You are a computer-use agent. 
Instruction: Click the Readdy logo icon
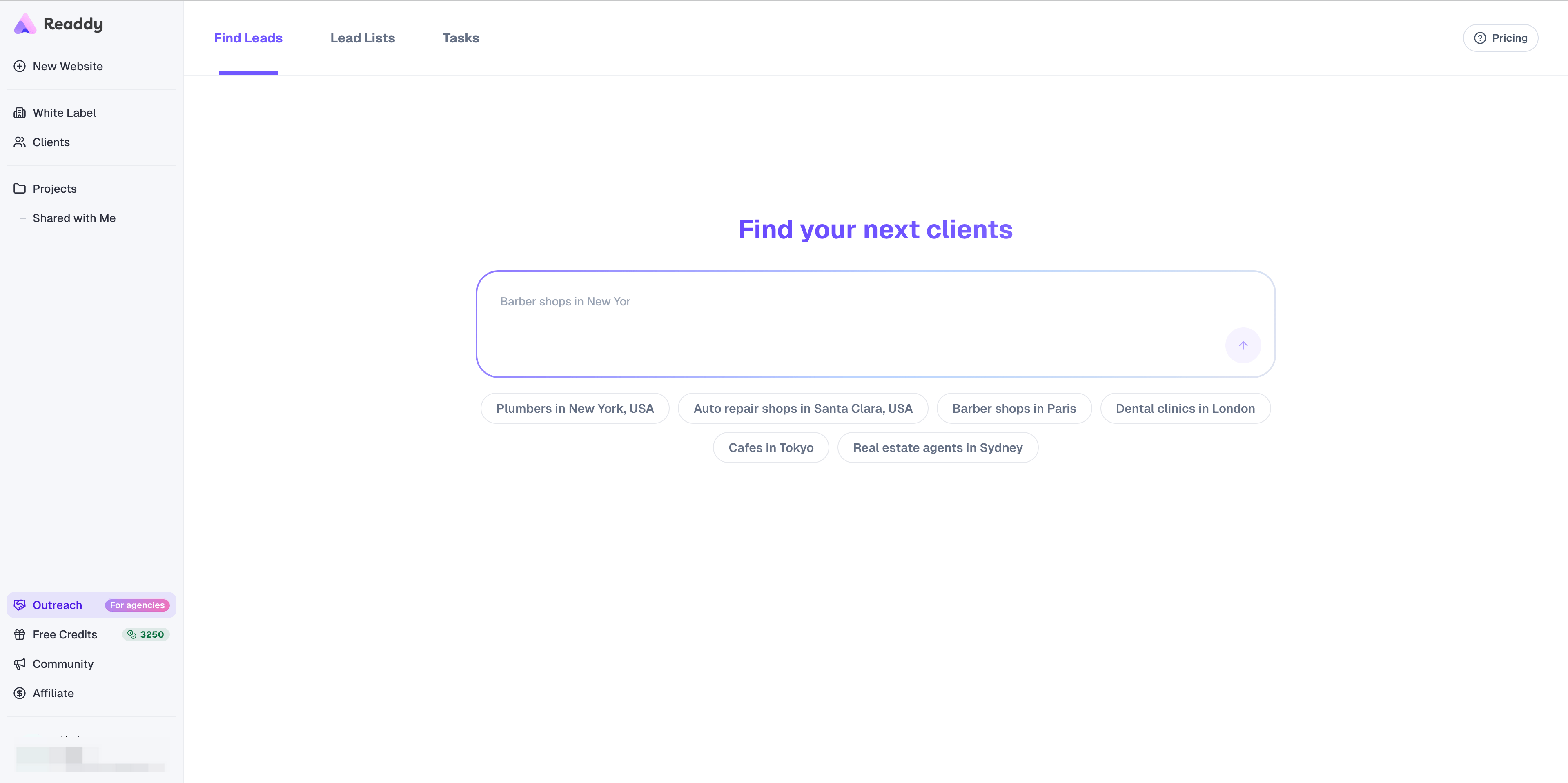coord(25,24)
